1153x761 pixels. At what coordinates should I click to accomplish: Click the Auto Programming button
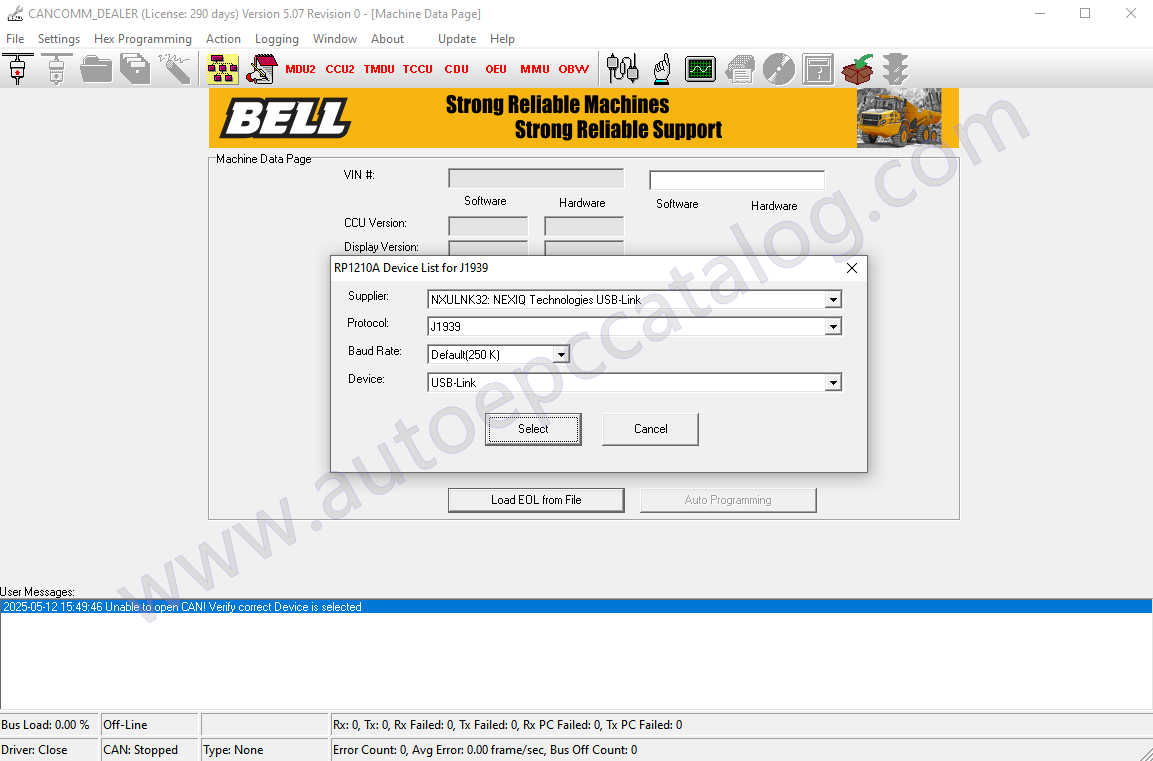pyautogui.click(x=728, y=500)
